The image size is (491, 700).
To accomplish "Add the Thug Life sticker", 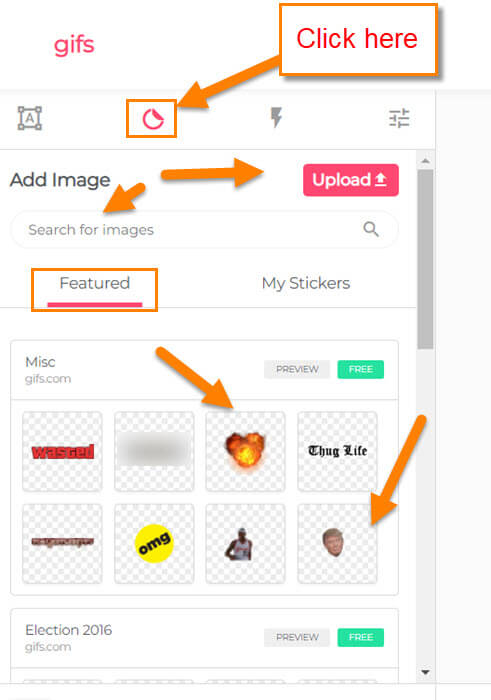I will [x=337, y=451].
